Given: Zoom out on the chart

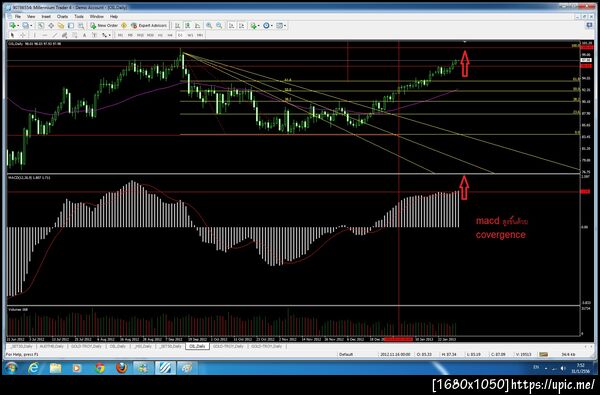Looking at the screenshot, I should click(219, 25).
